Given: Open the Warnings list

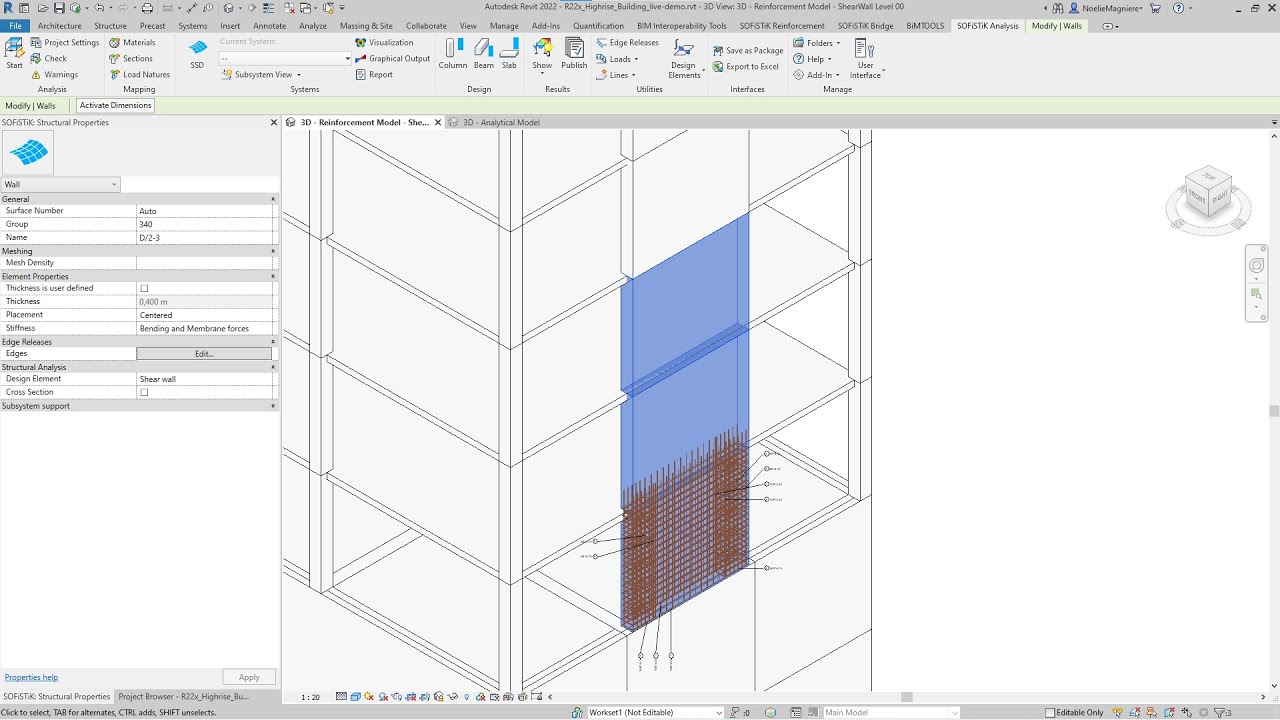Looking at the screenshot, I should click(54, 75).
